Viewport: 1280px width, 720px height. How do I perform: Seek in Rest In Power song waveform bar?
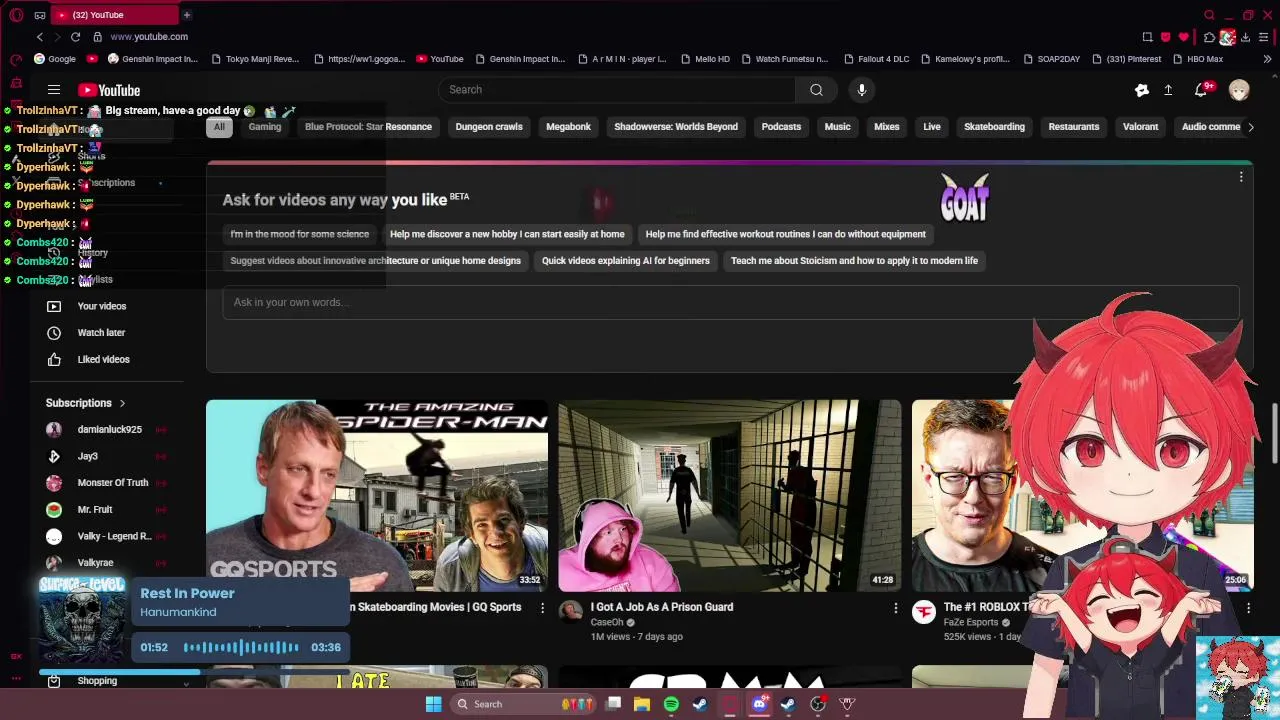point(241,647)
